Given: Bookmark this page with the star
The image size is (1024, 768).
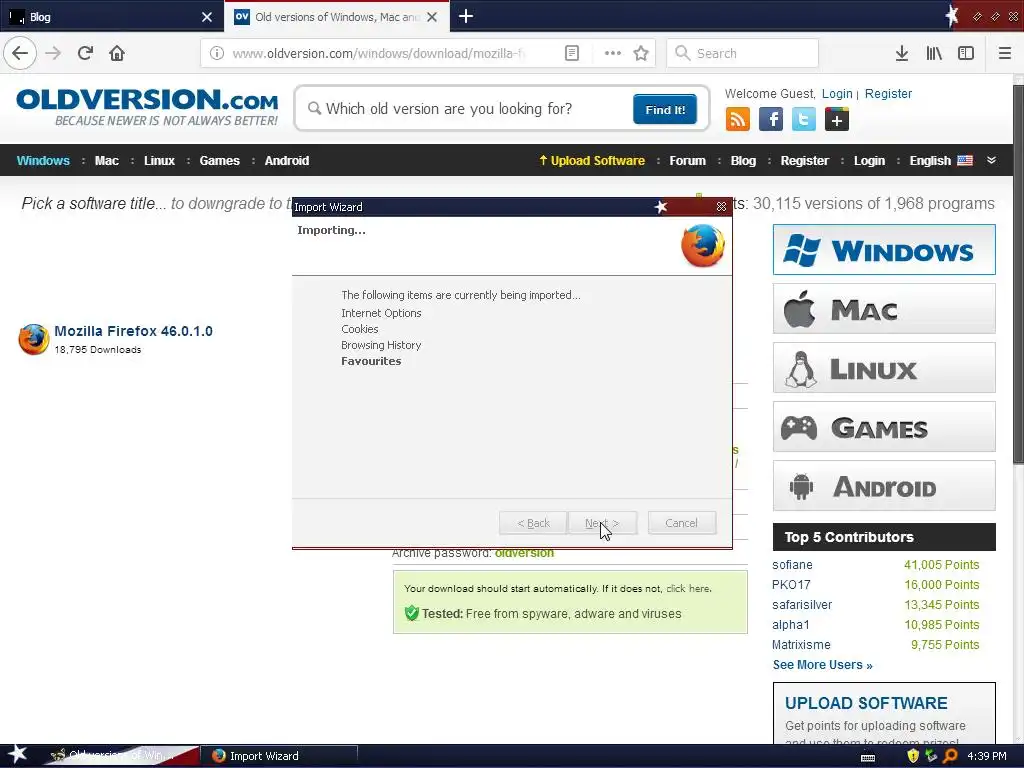Looking at the screenshot, I should [x=641, y=53].
